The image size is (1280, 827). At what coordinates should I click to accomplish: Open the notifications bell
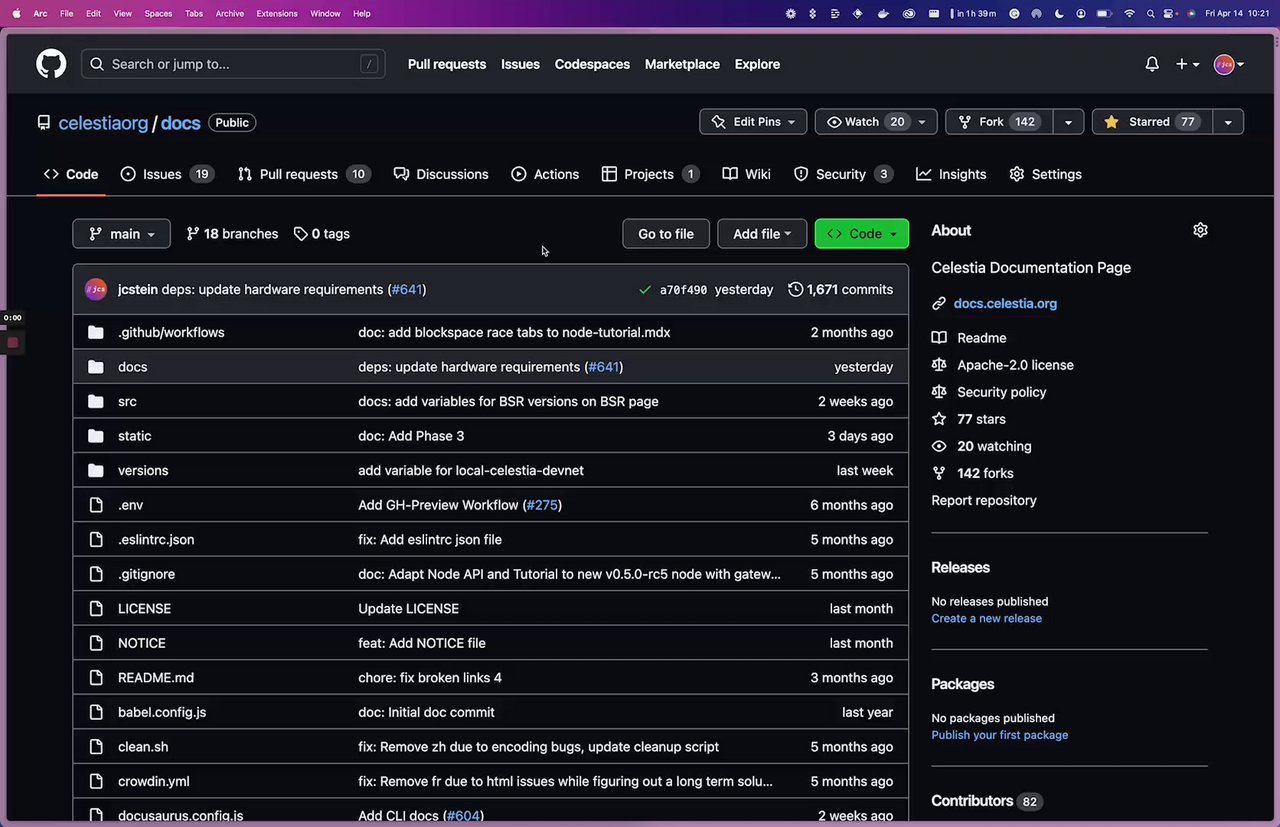click(1152, 64)
